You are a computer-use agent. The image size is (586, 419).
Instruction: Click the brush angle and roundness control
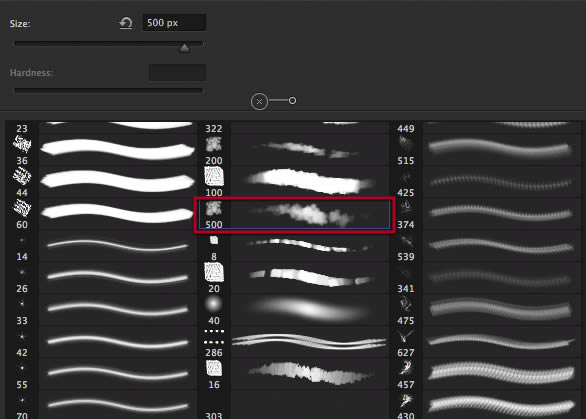click(x=274, y=101)
